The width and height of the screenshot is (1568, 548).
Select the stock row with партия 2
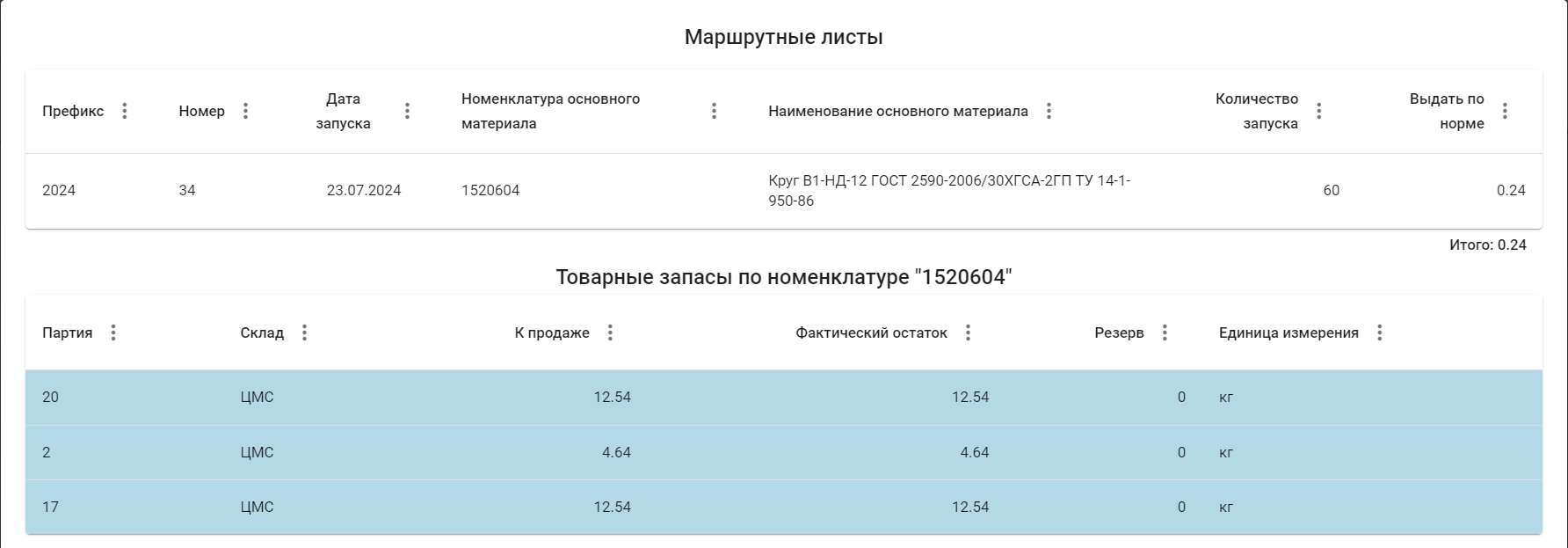pyautogui.click(x=782, y=452)
